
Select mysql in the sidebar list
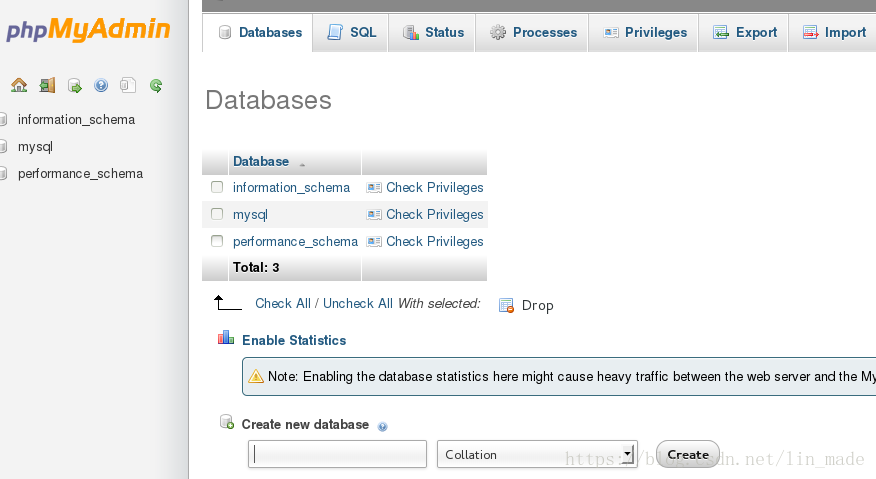click(35, 146)
